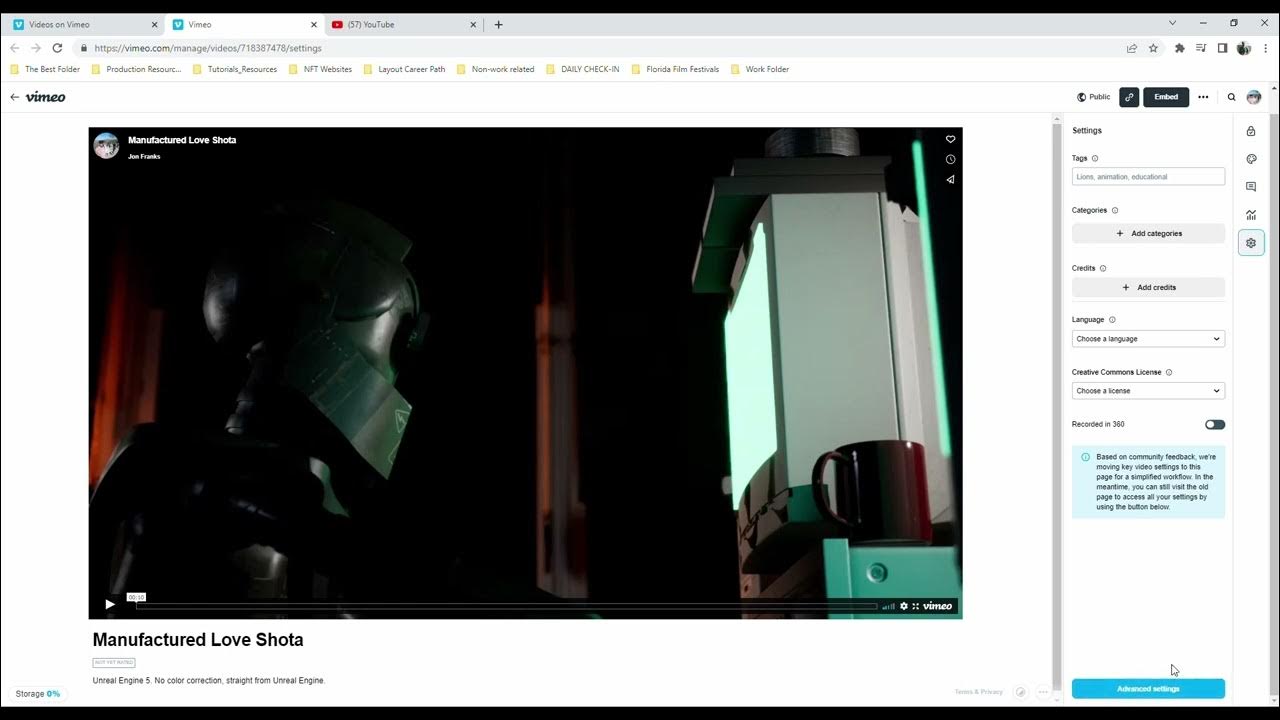Screen dimensions: 1280x720
Task: Open the Vimeo account avatar menu
Action: point(1254,97)
